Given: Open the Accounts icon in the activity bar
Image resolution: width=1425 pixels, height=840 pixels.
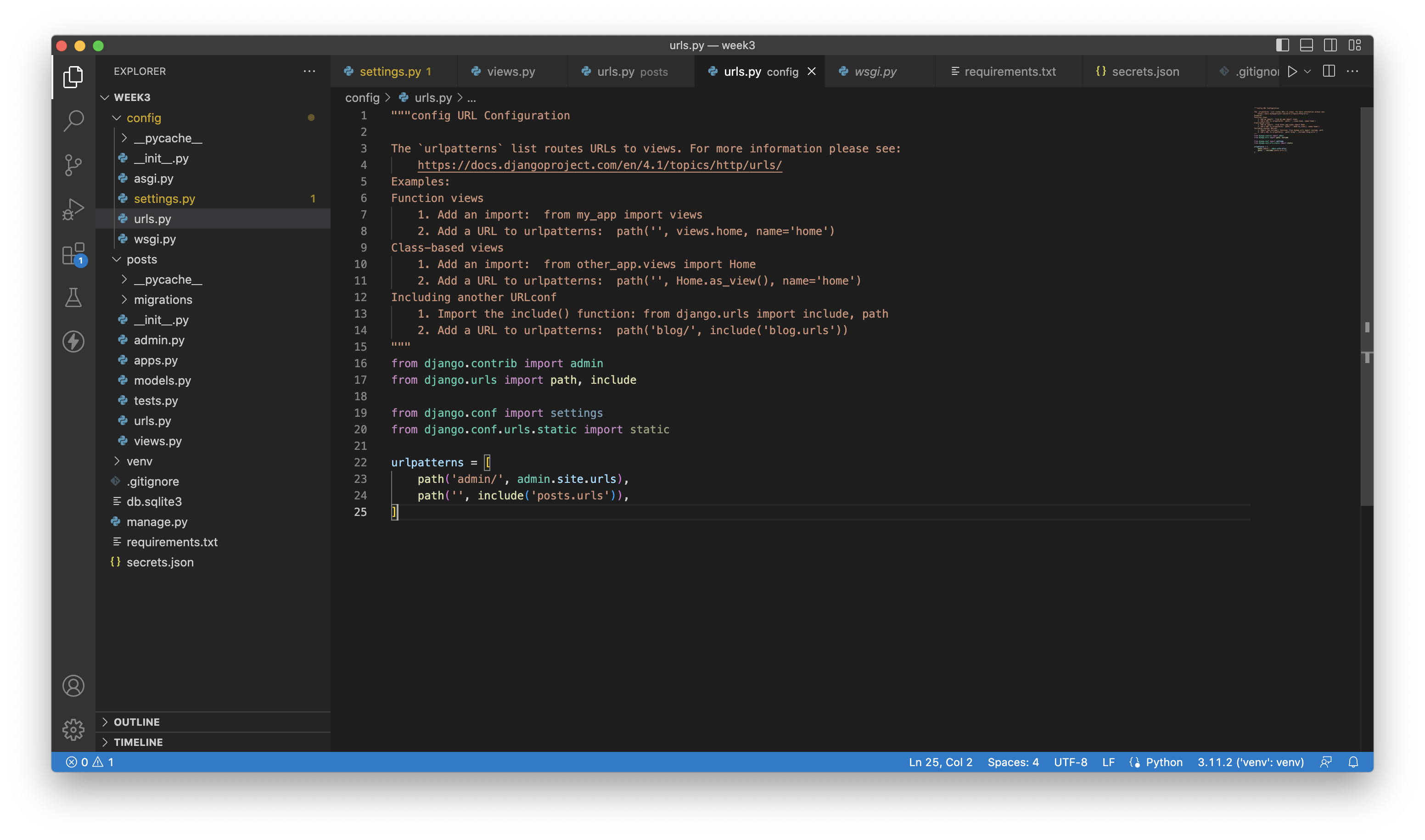Looking at the screenshot, I should pyautogui.click(x=73, y=685).
